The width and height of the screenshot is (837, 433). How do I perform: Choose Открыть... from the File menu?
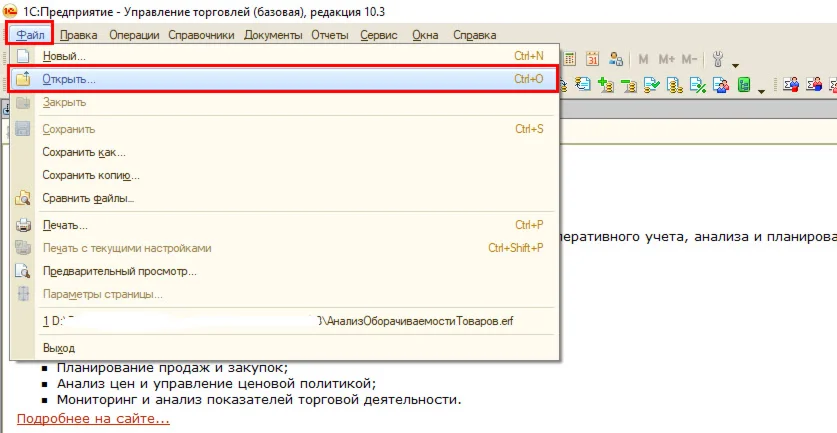285,79
